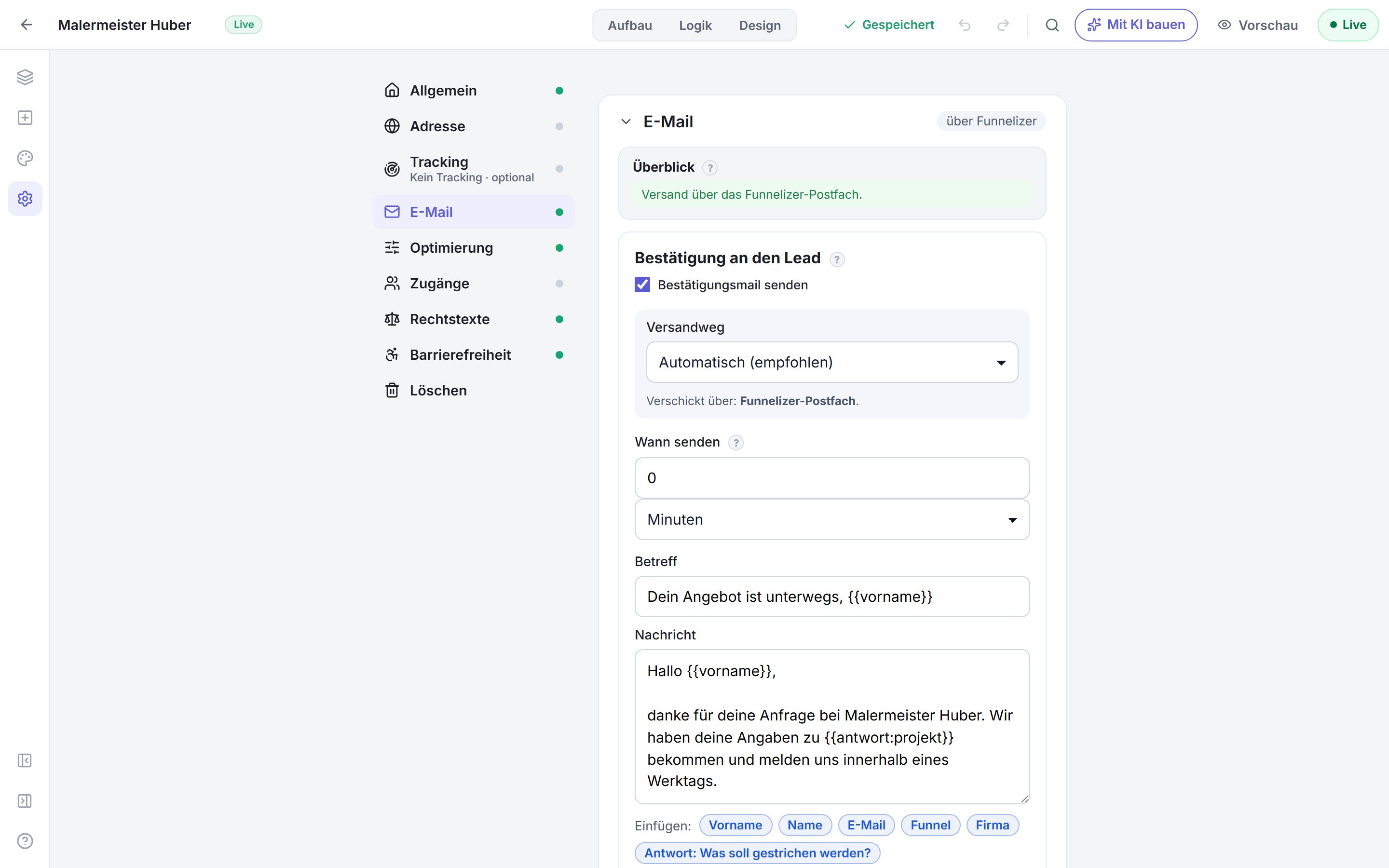Open Rechtstexte settings section

click(x=474, y=319)
